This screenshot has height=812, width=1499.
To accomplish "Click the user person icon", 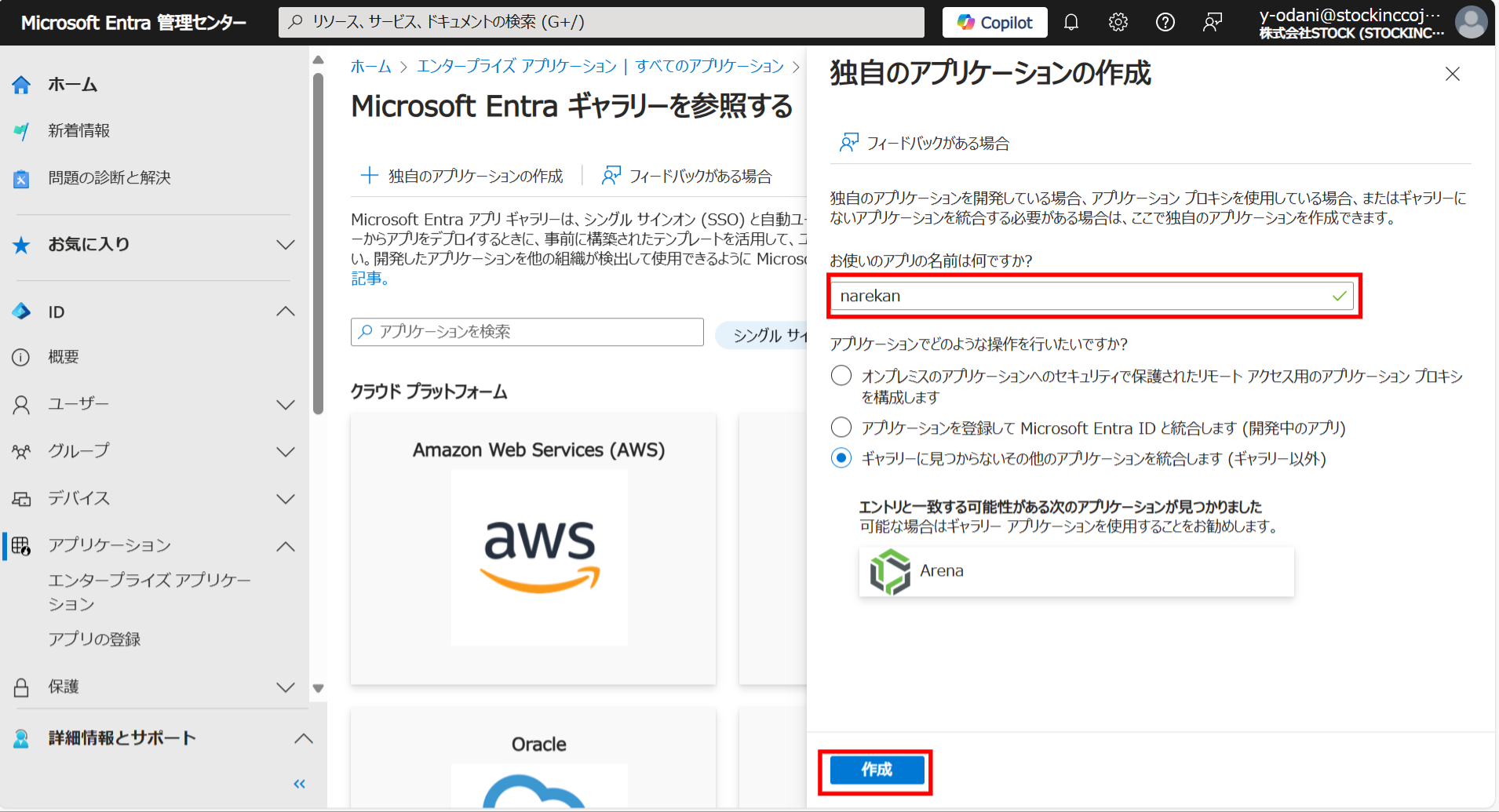I will point(21,405).
